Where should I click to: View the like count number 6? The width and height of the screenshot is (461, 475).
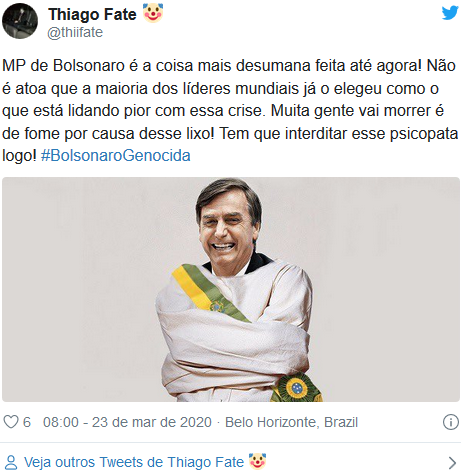pos(27,422)
